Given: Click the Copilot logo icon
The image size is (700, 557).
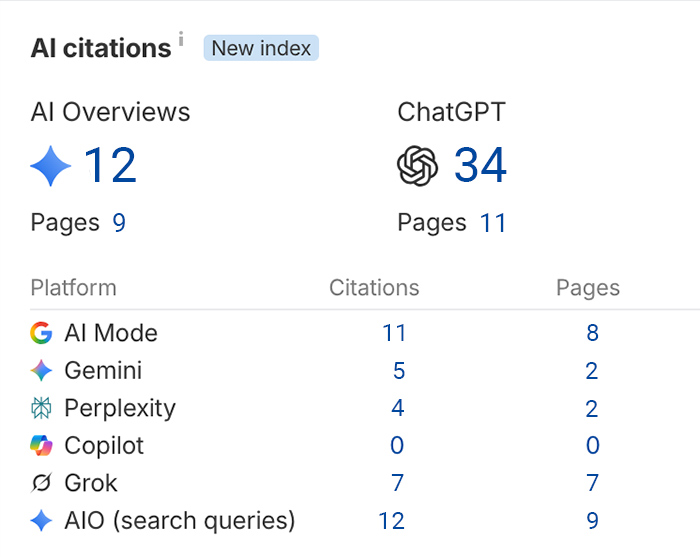Looking at the screenshot, I should tap(41, 445).
